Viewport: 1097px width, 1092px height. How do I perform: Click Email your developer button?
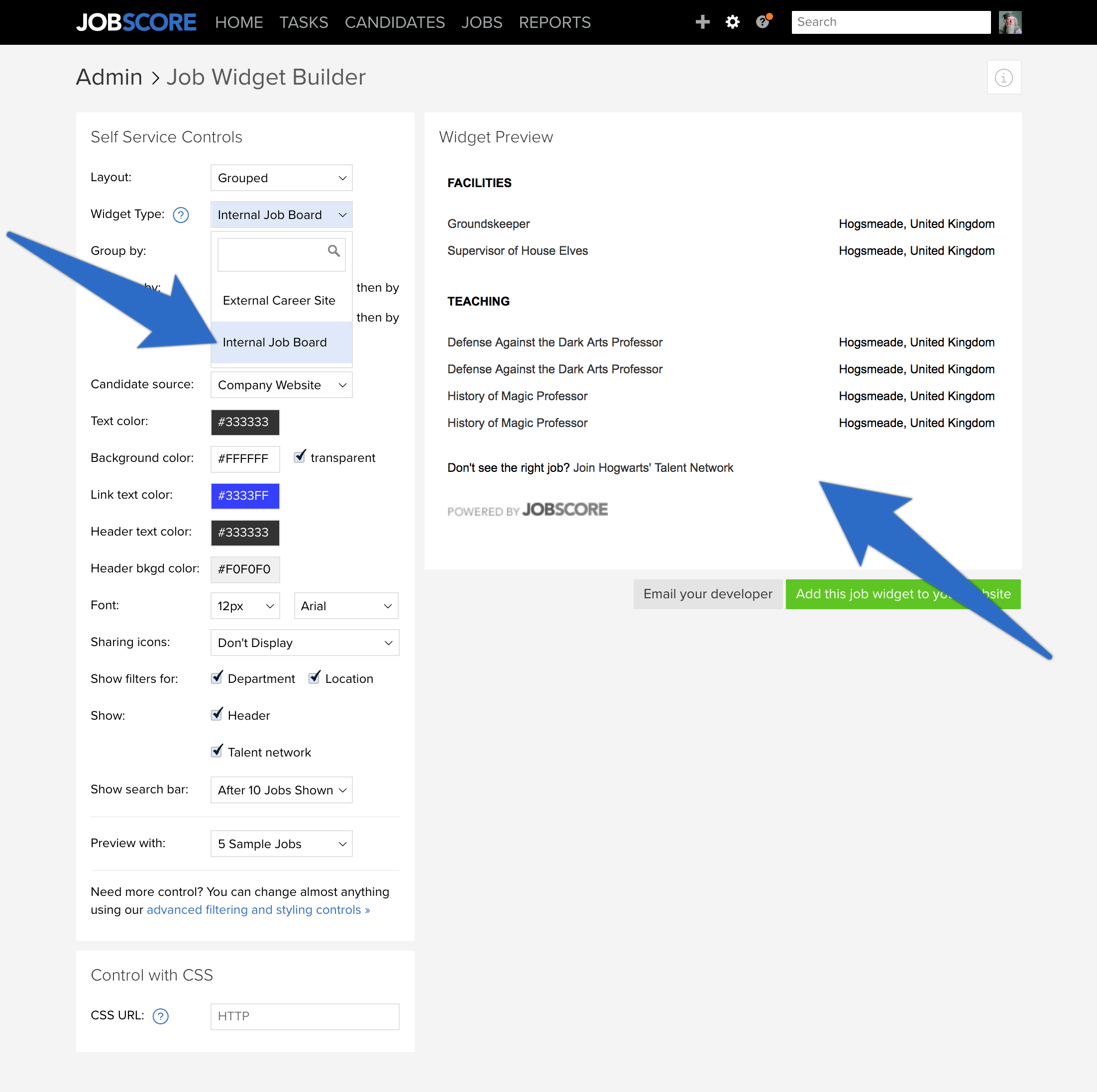(x=707, y=594)
